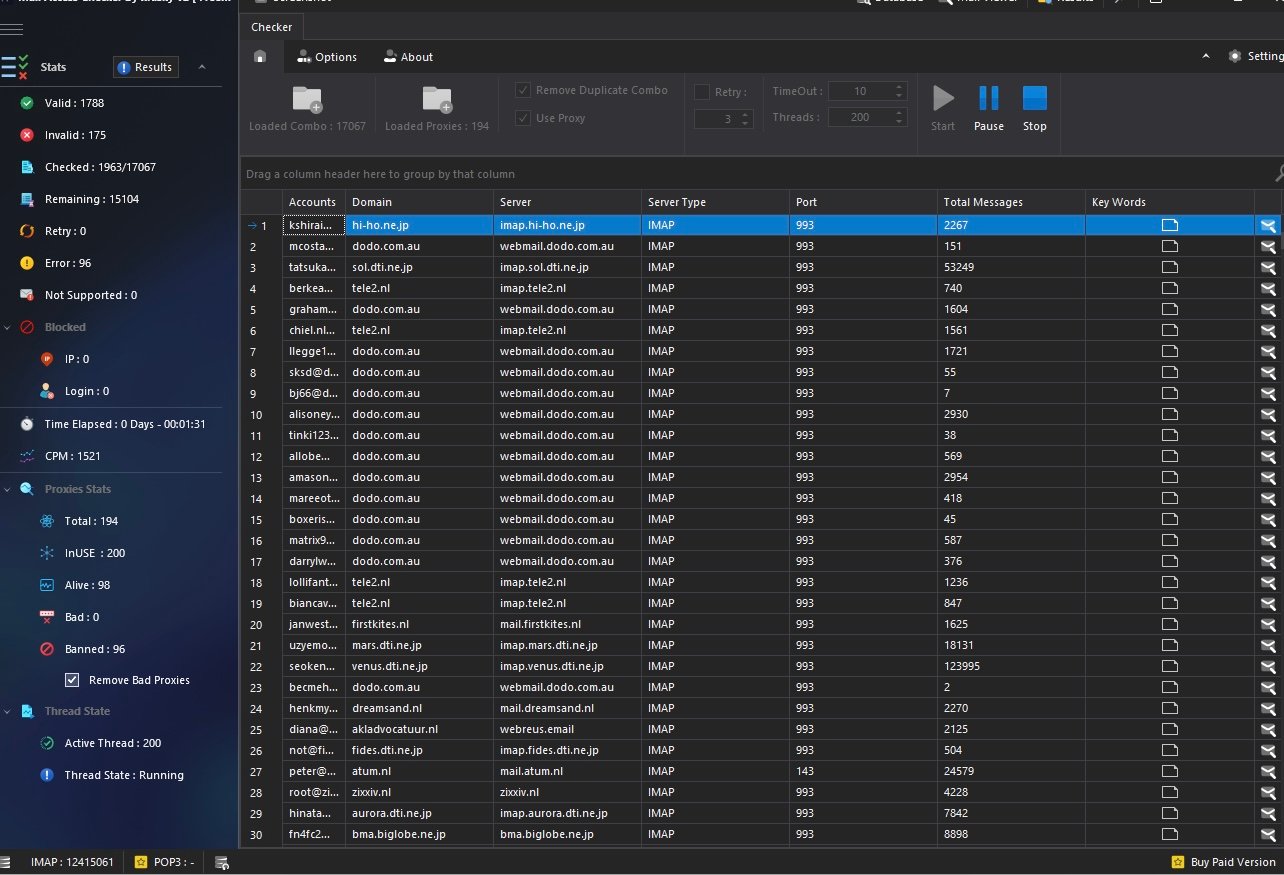Switch to the Checker tab
The height and width of the screenshot is (875, 1284).
272,27
